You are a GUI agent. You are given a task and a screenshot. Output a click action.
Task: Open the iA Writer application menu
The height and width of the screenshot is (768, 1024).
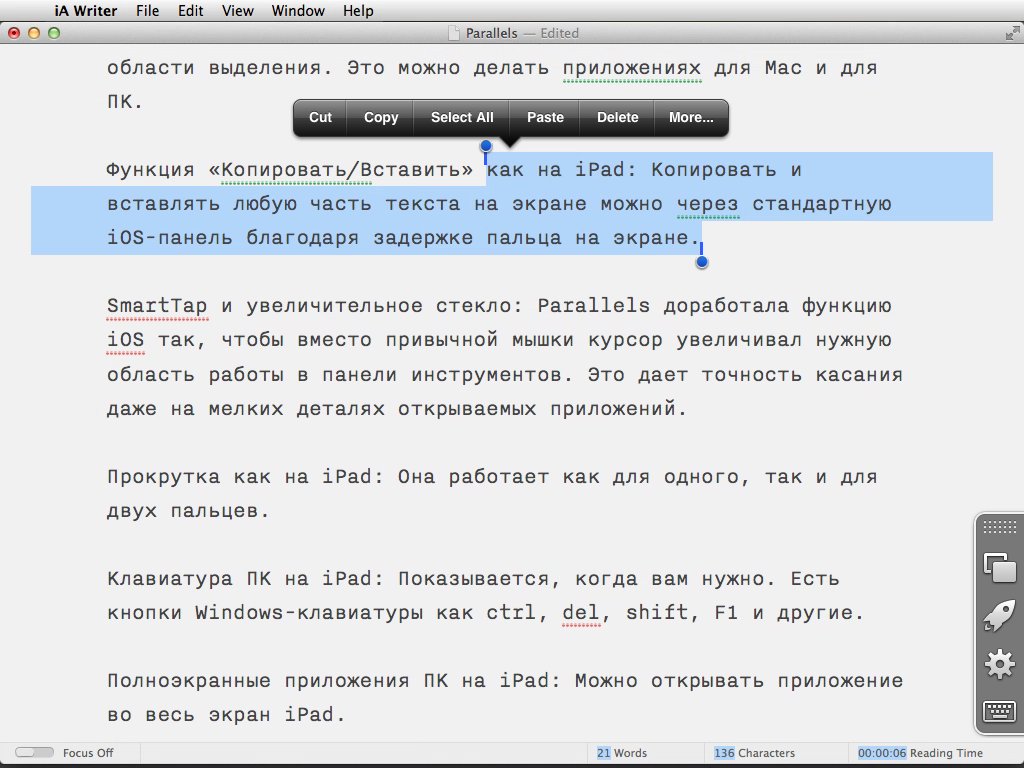point(85,11)
